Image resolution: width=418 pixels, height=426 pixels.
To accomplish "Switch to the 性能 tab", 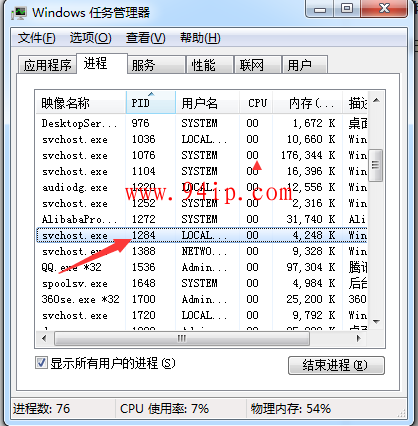I will (209, 65).
